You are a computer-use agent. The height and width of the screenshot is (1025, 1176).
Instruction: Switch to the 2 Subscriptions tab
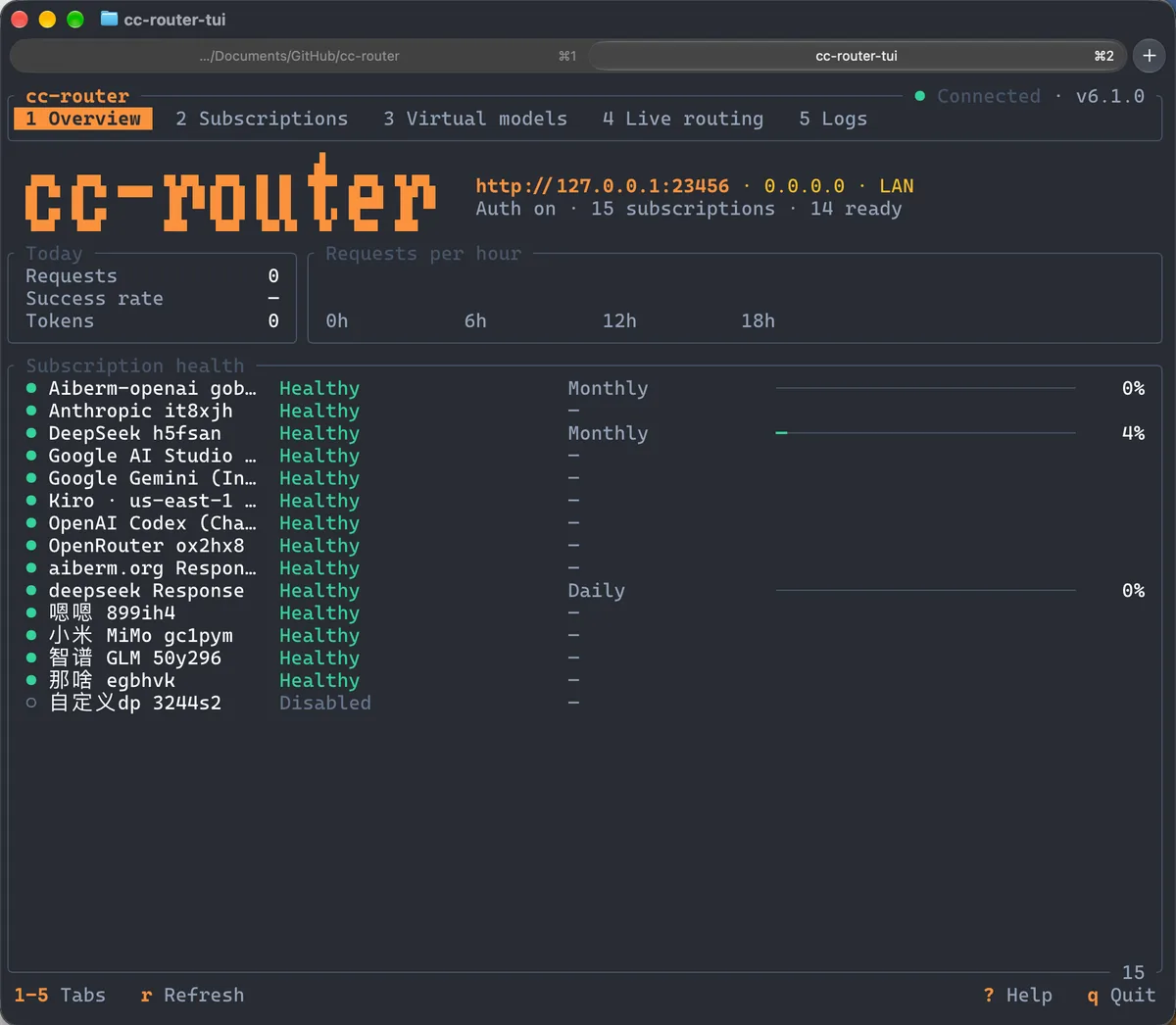(262, 119)
